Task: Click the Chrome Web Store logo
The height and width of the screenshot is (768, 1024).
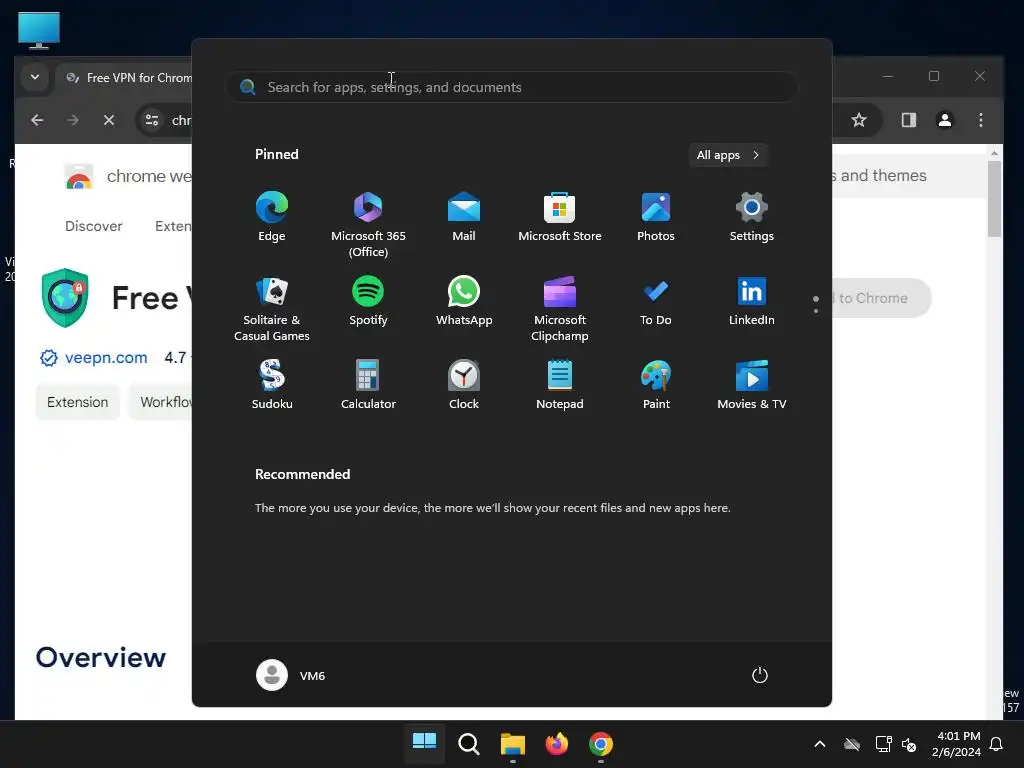Action: pyautogui.click(x=78, y=176)
